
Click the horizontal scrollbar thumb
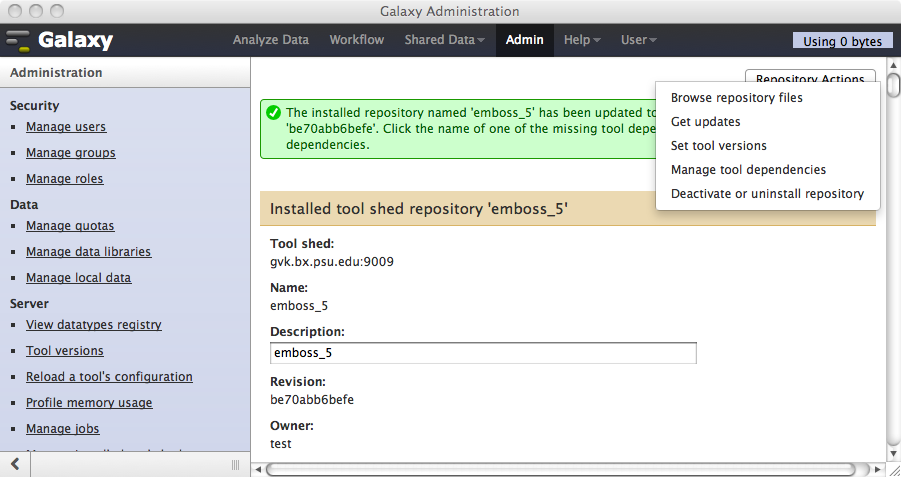560,470
